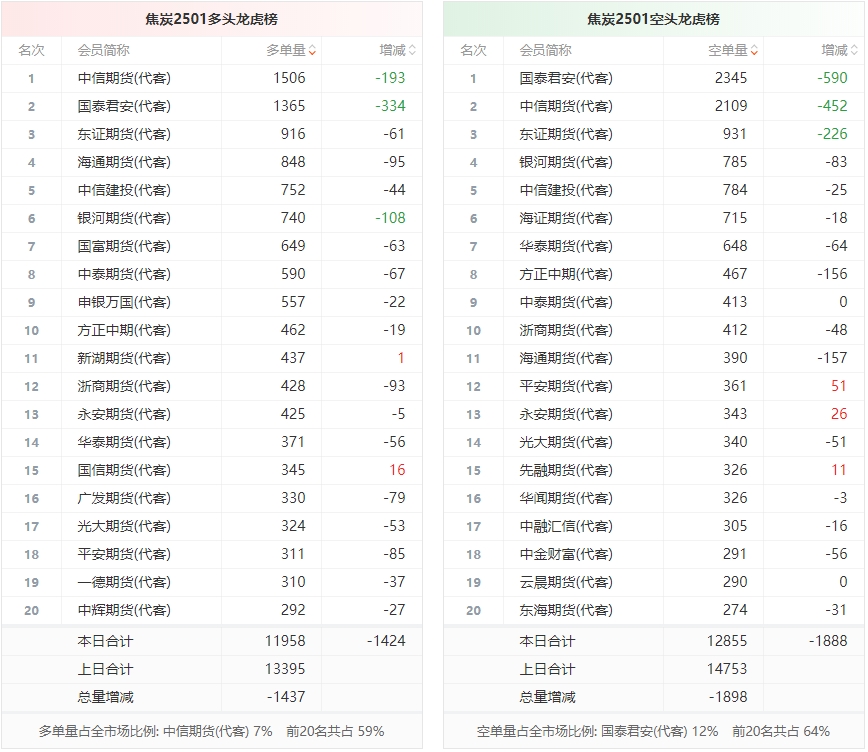This screenshot has width=868, height=752.
Task: Click 中金财富(代客) in 空头 table
Action: coord(566,554)
